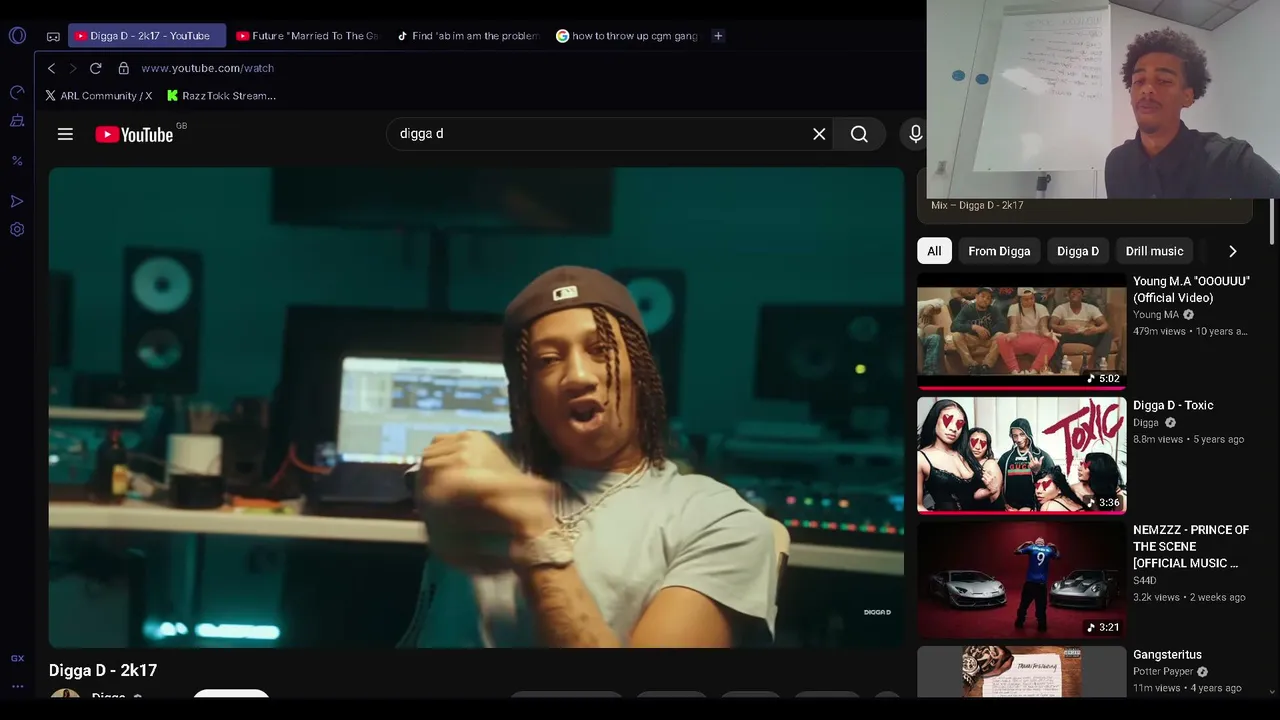Click the GX icon at sidebar bottom
Screen dimensions: 1280x720
point(17,658)
